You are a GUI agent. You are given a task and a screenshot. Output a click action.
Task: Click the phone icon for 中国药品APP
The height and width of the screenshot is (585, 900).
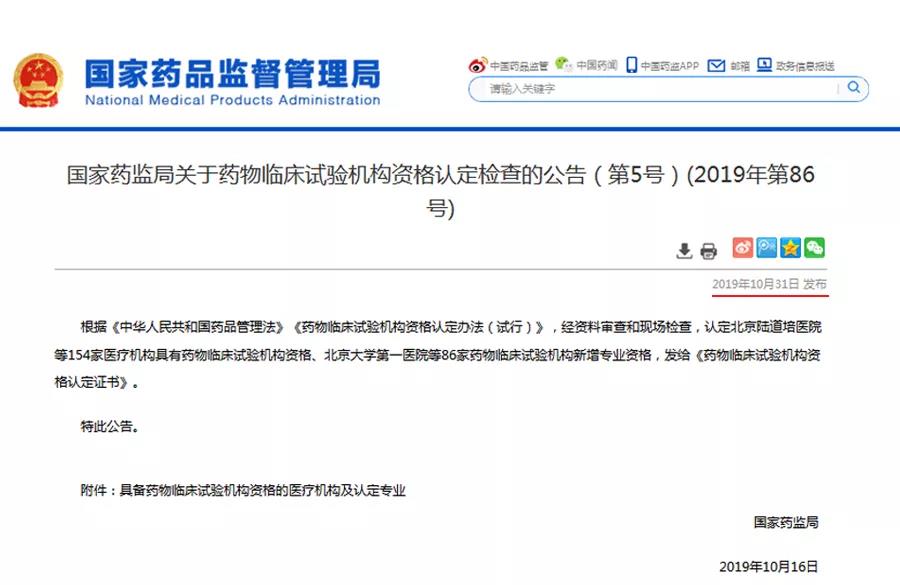[631, 65]
